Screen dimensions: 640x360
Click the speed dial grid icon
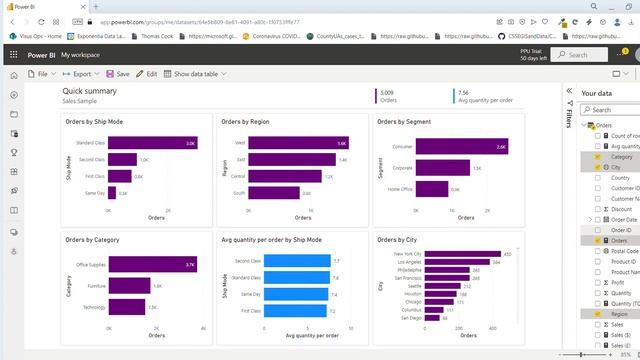pos(56,22)
